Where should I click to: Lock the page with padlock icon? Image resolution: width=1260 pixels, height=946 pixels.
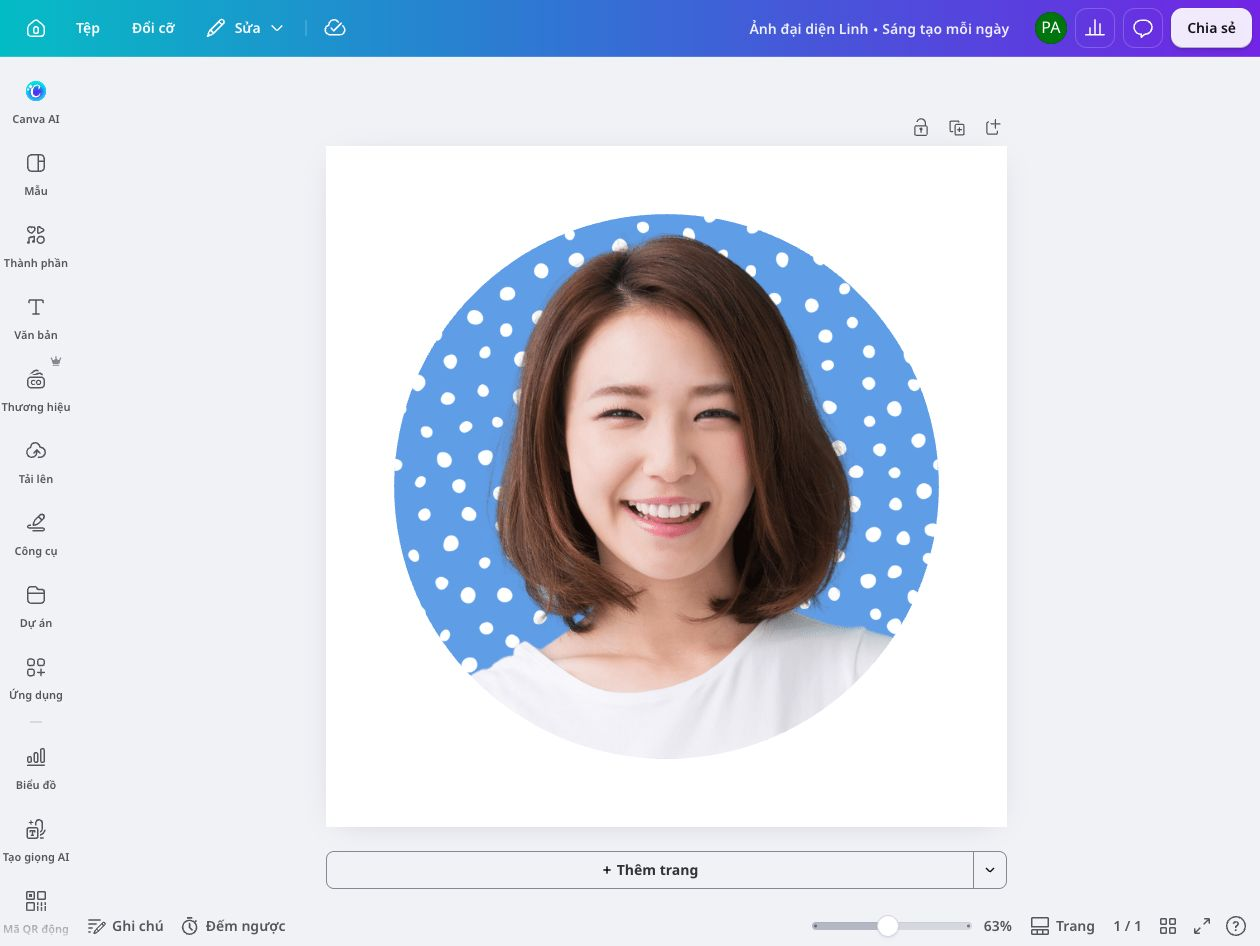tap(921, 128)
